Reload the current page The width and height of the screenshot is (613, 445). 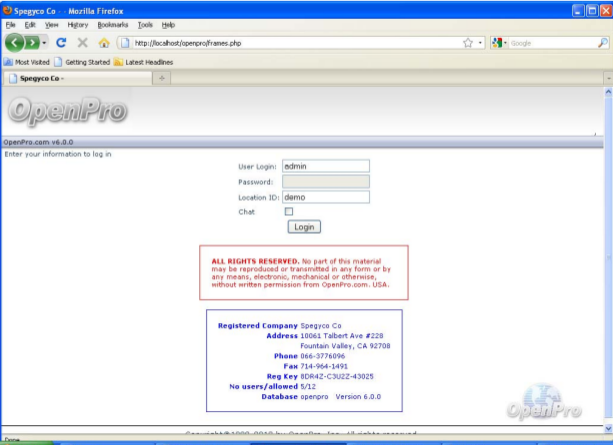click(x=61, y=43)
